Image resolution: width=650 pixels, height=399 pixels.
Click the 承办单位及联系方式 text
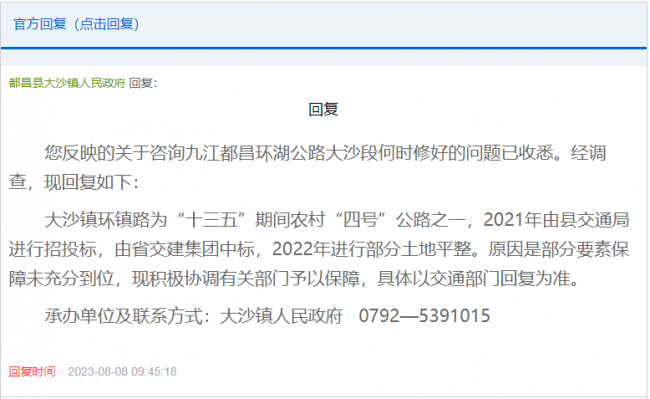[x=128, y=316]
